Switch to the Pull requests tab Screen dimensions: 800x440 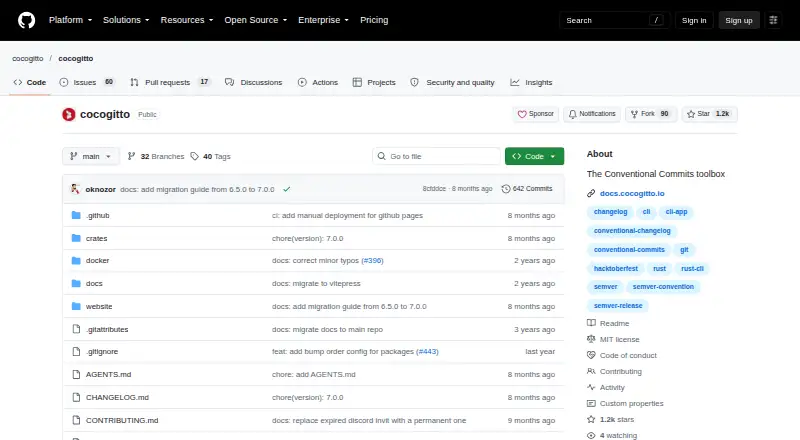[x=170, y=82]
